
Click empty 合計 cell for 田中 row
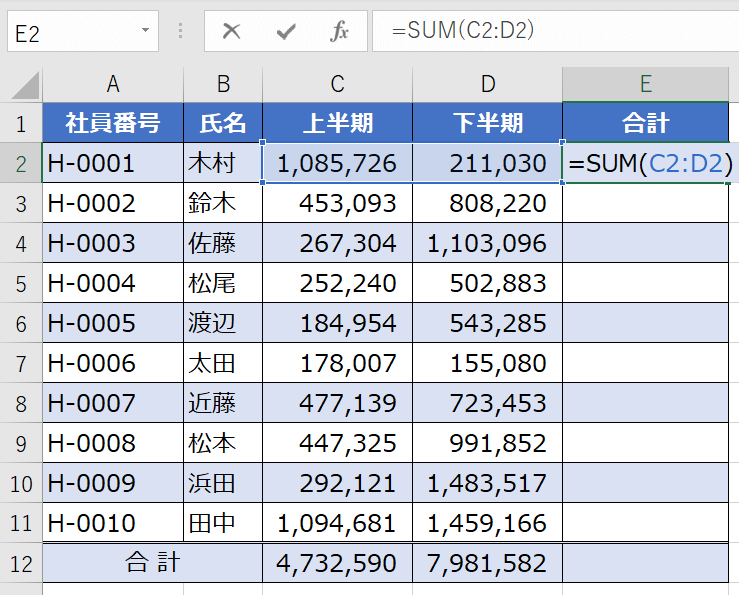click(x=646, y=522)
